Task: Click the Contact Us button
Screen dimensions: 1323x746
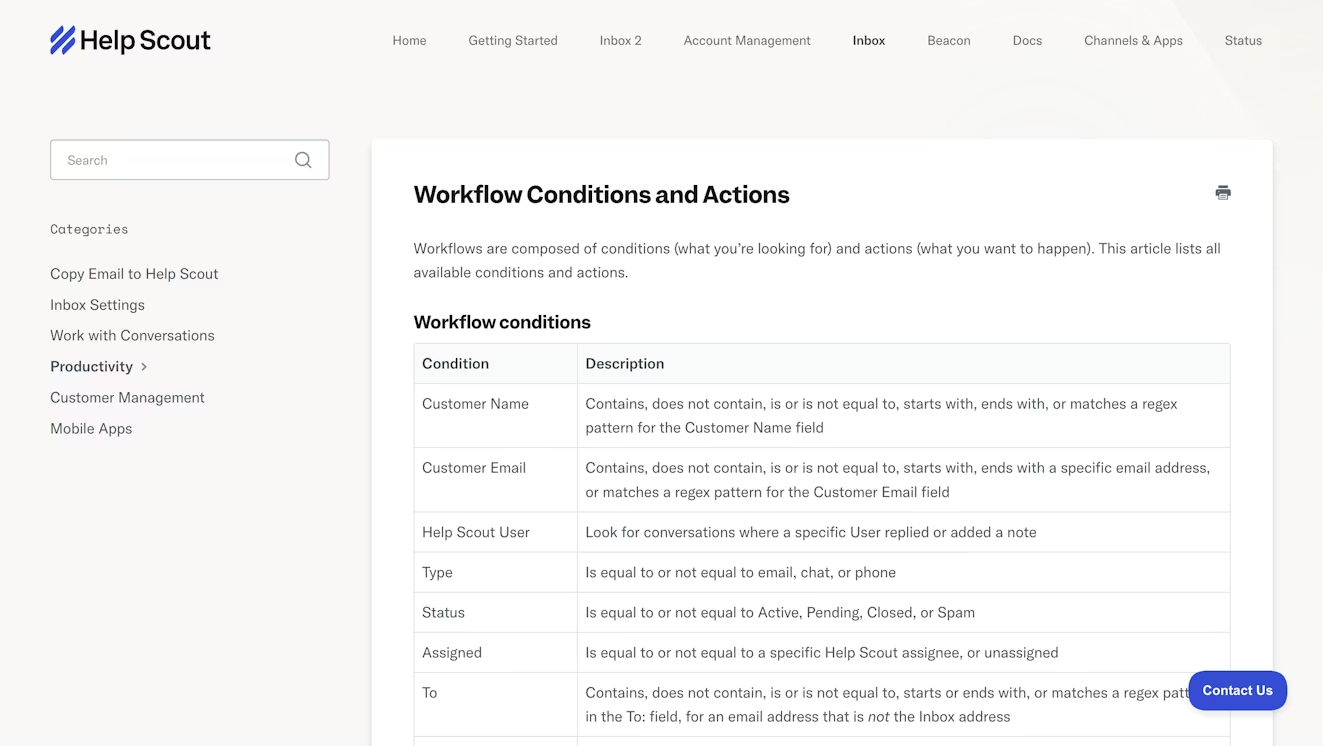Action: pos(1237,690)
